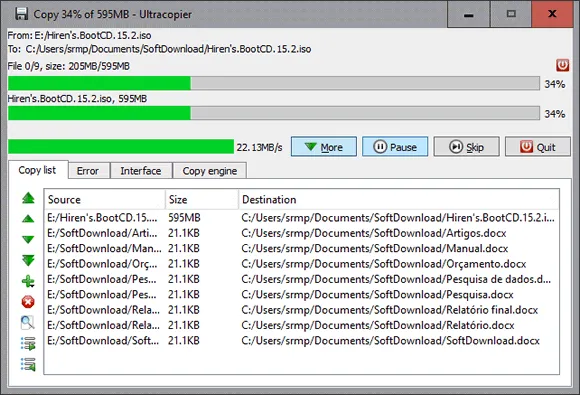Remove item with the red X icon
Image resolution: width=580 pixels, height=395 pixels.
pos(28,302)
